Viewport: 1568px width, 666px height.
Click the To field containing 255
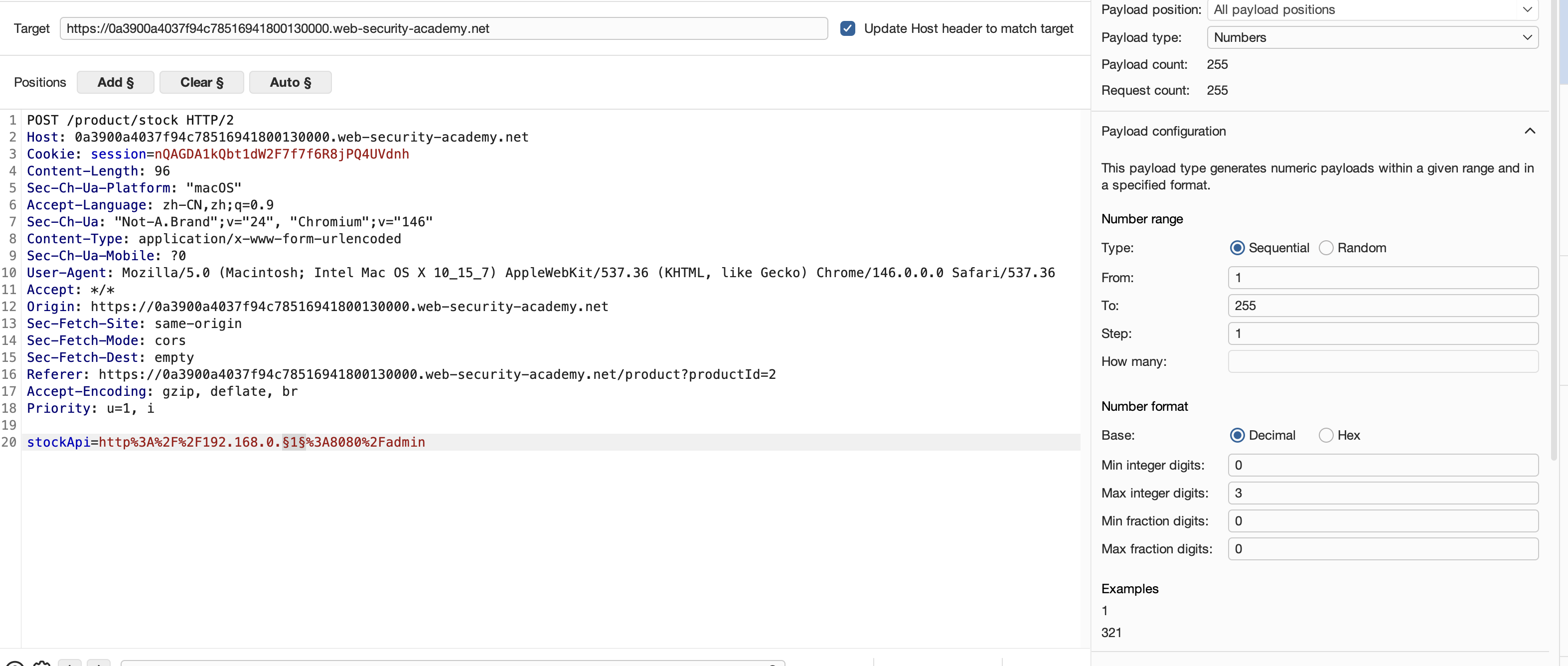click(x=1383, y=306)
